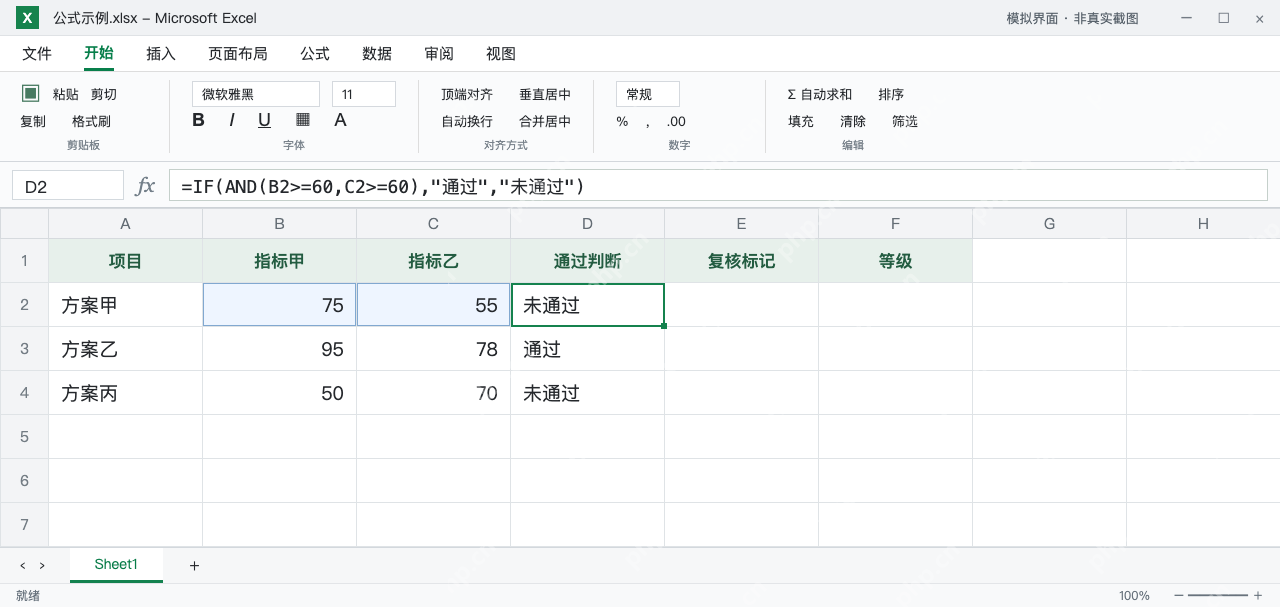
Task: Select header cell 等级
Action: coord(895,261)
